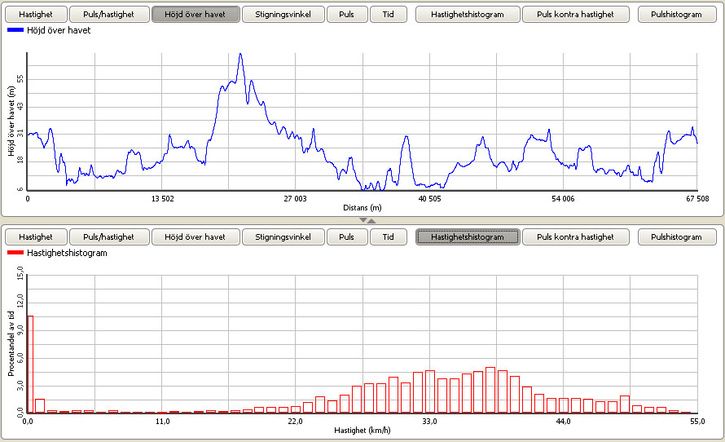Select Stigningsvinkel tab in upper chart
Image resolution: width=725 pixels, height=442 pixels.
pyautogui.click(x=283, y=14)
